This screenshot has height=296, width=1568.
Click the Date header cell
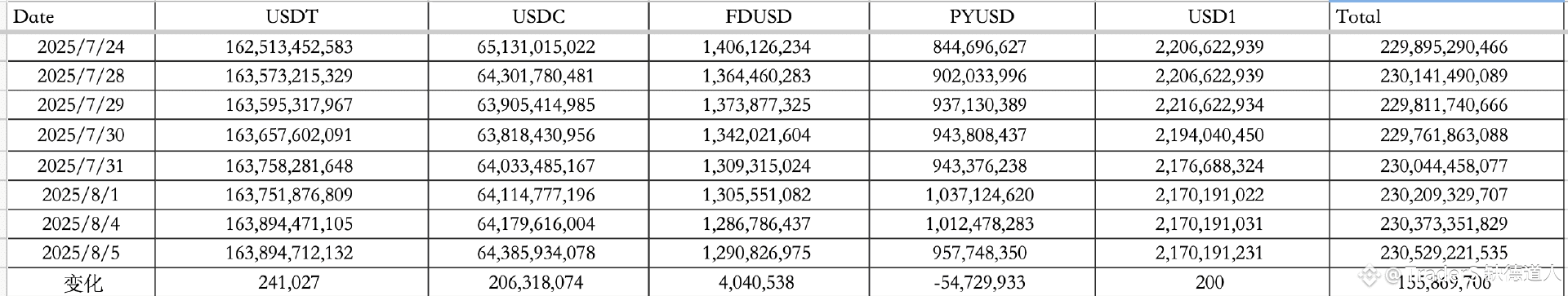[80, 16]
